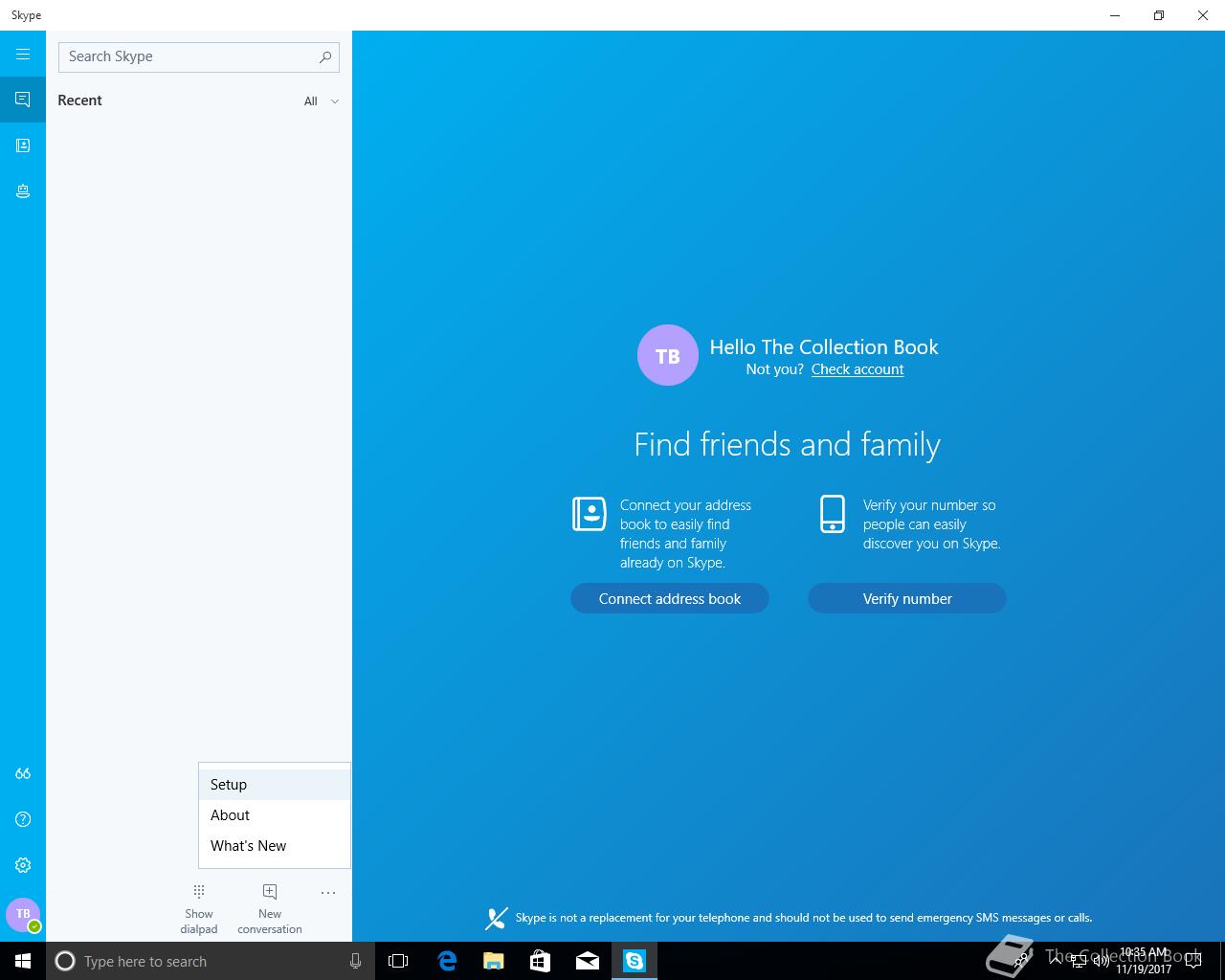Click the emergency calls disclaimer icon
1225x980 pixels.
[496, 919]
